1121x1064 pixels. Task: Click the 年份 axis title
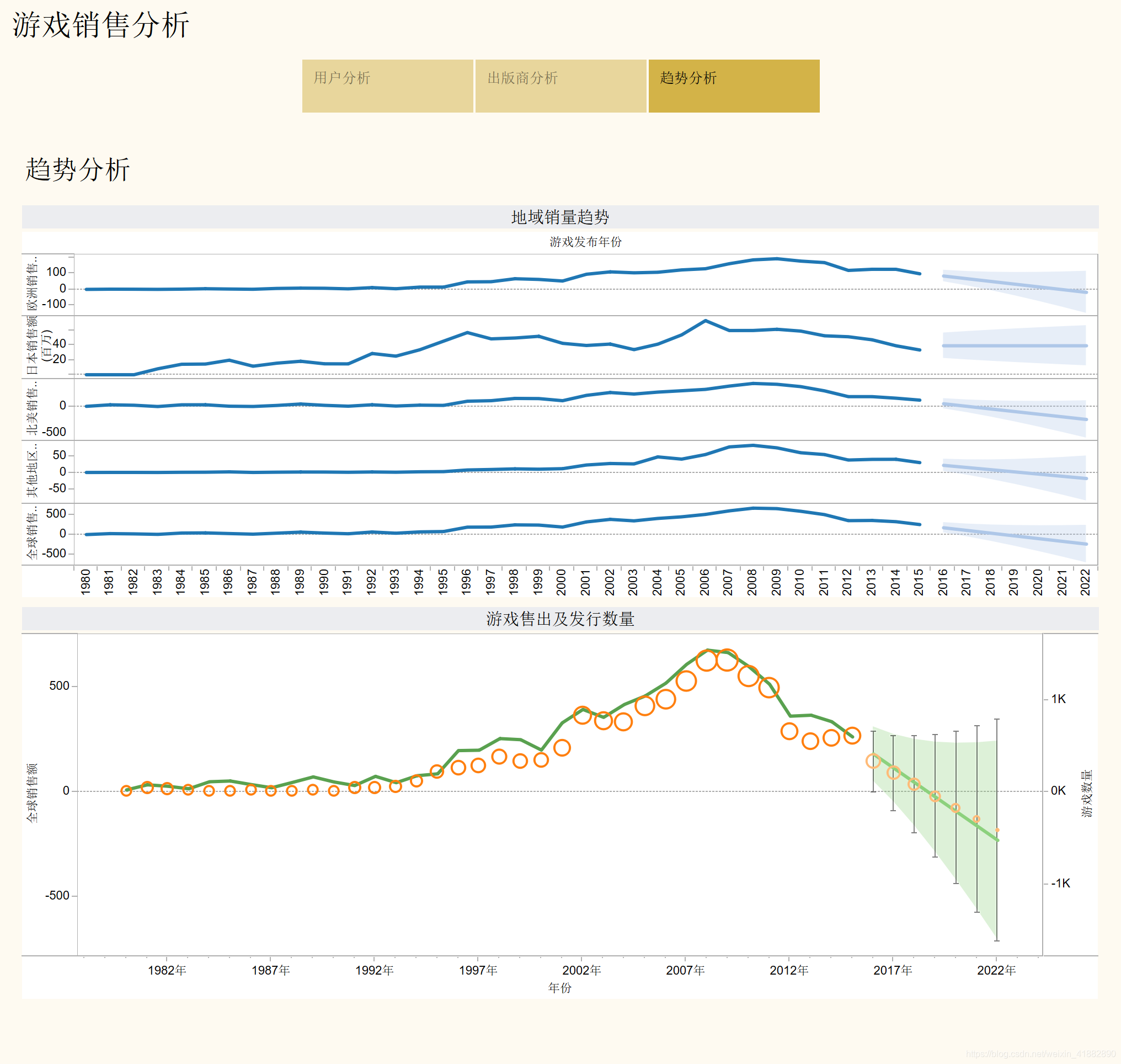pos(559,988)
